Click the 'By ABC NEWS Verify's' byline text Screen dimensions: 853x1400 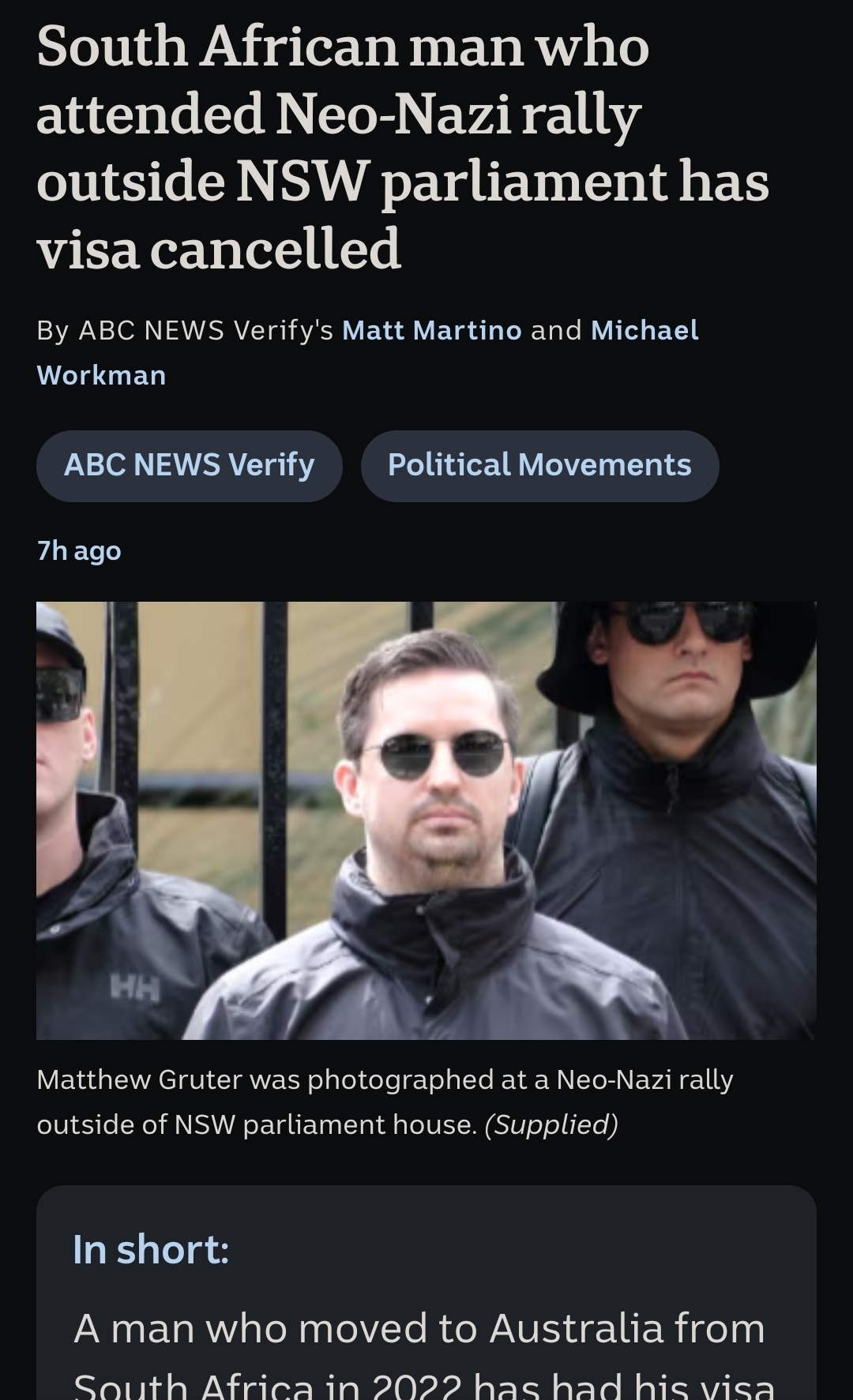[x=185, y=330]
